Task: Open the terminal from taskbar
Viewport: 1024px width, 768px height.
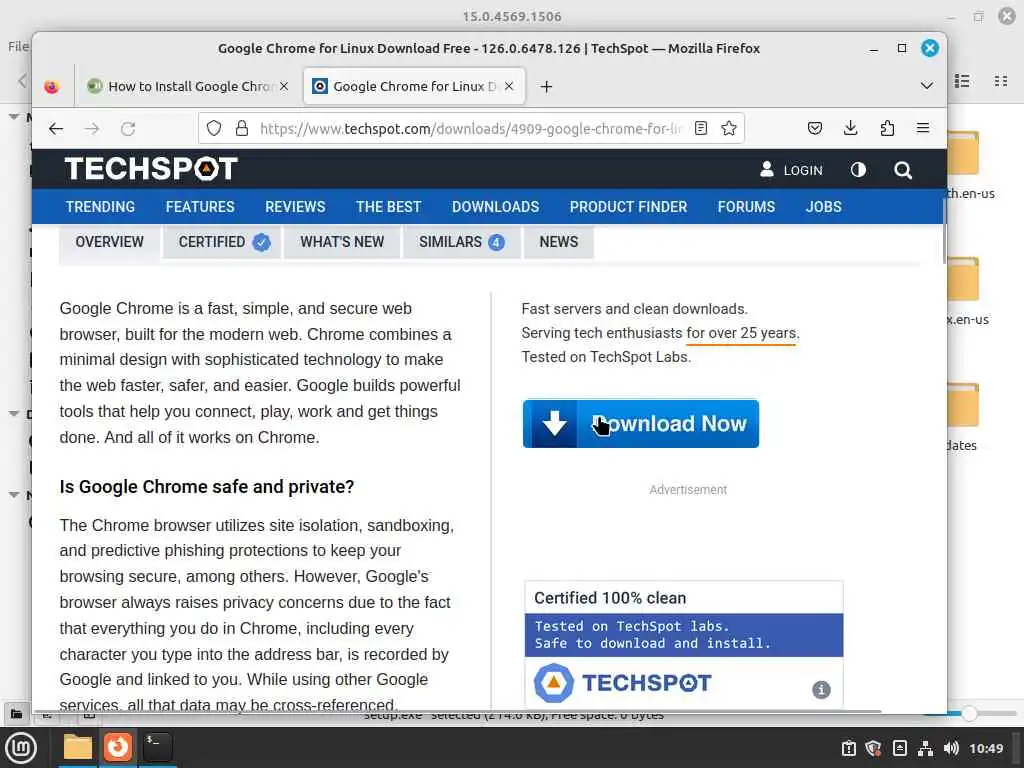Action: pos(157,747)
